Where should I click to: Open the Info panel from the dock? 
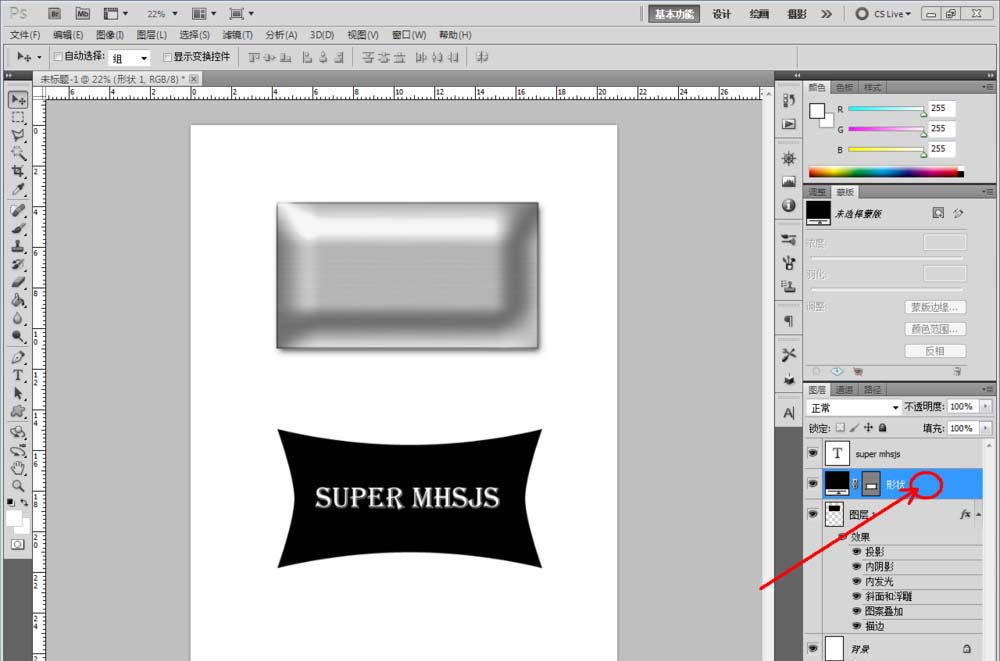point(789,205)
